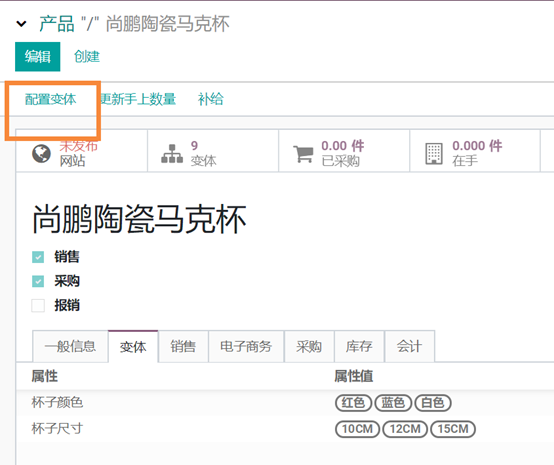Click the building on-hand stock icon

[x=434, y=154]
